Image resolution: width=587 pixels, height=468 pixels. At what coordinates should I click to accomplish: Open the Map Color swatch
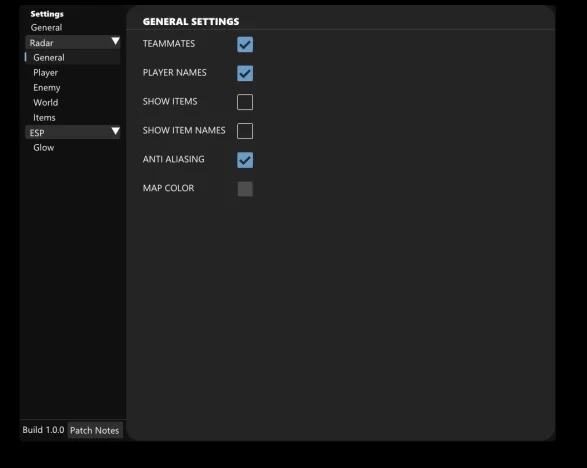(245, 189)
